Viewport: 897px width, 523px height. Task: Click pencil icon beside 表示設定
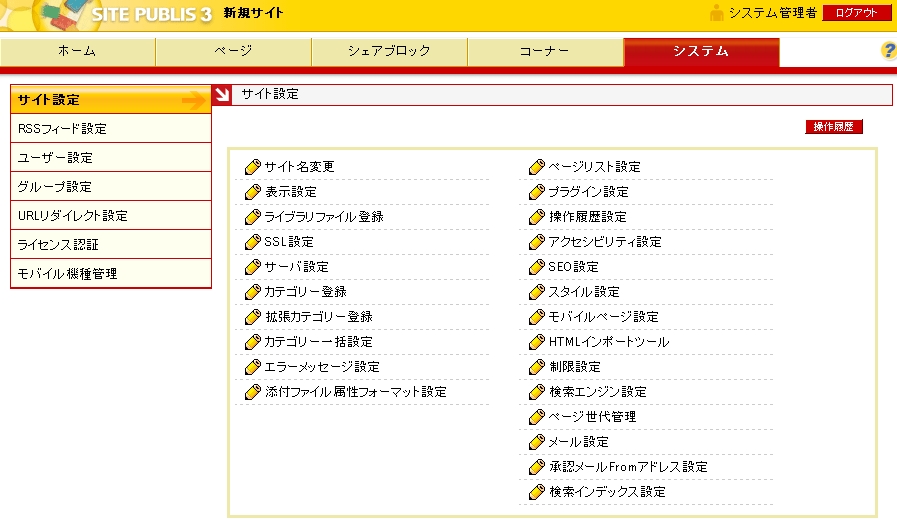tap(253, 192)
